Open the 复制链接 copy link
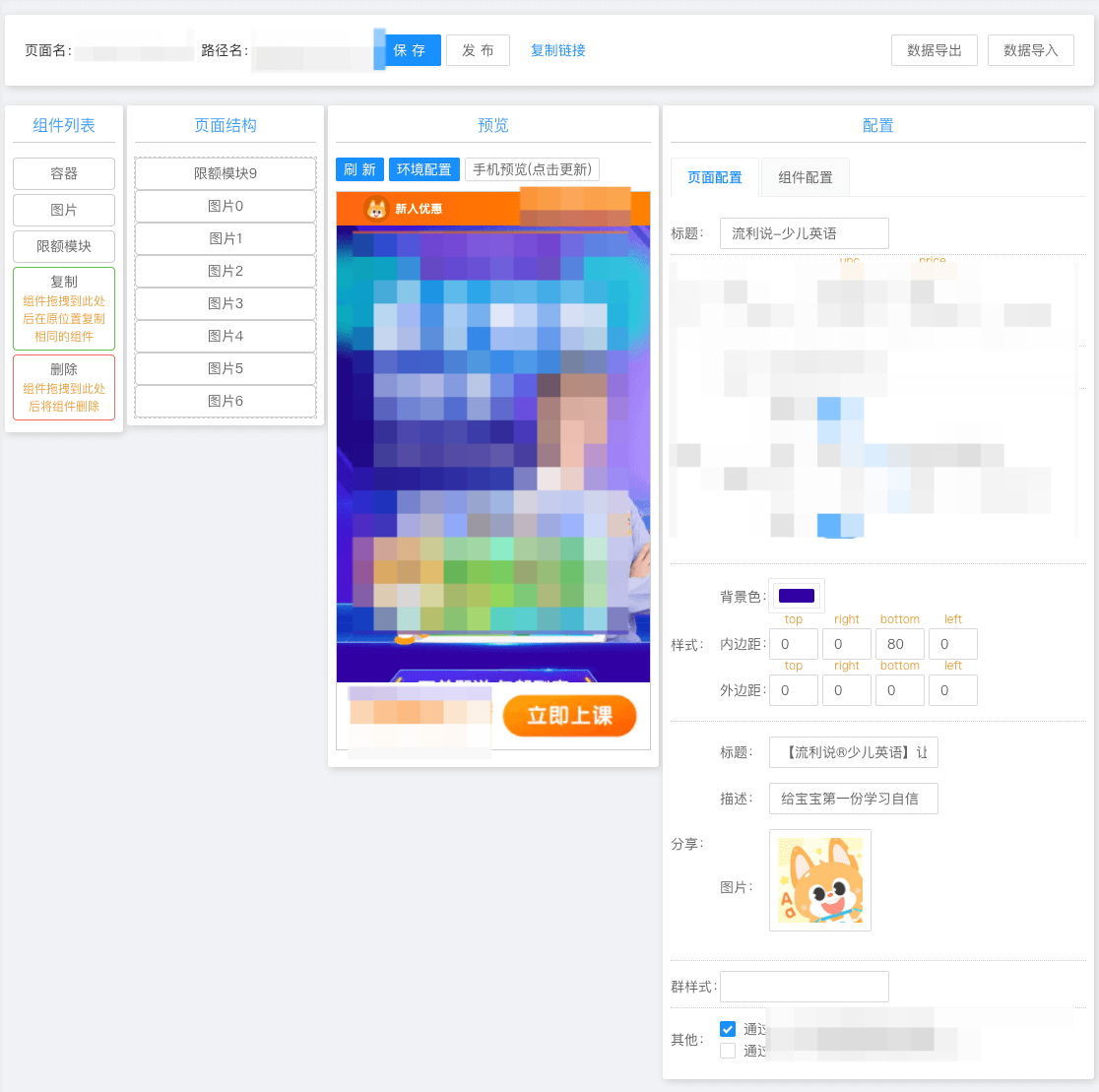 point(558,50)
